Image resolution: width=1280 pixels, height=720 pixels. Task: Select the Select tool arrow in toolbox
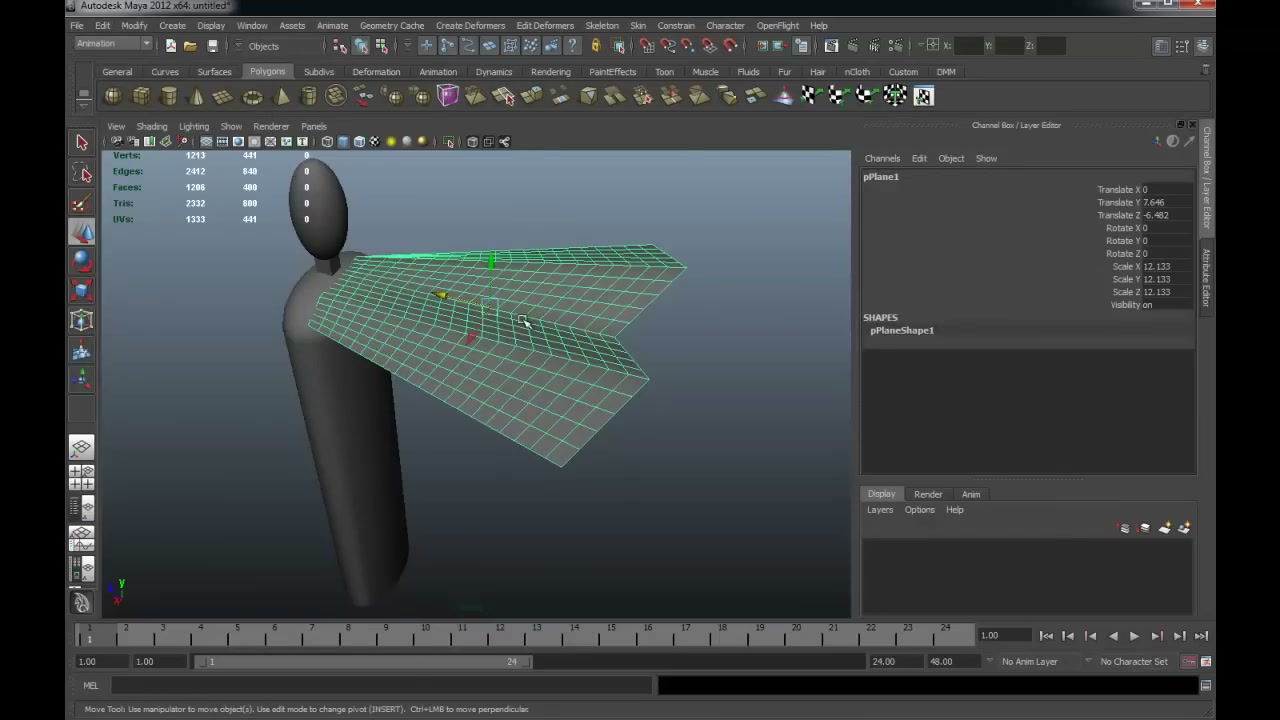tap(82, 142)
